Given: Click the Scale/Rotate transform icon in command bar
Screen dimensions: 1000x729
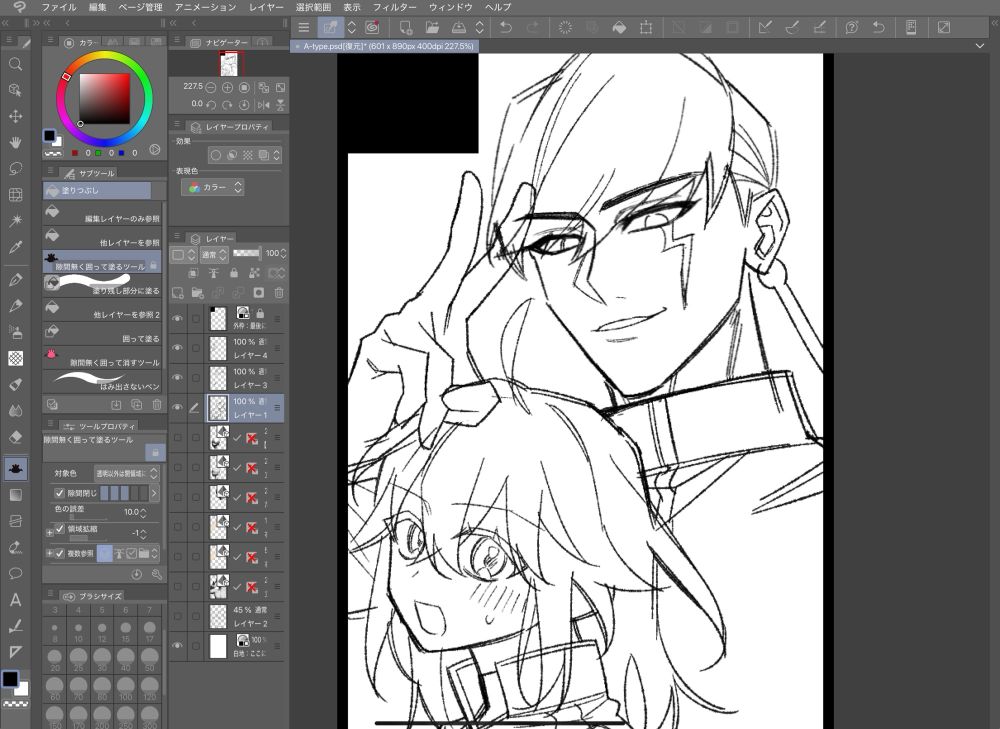Looking at the screenshot, I should 646,27.
